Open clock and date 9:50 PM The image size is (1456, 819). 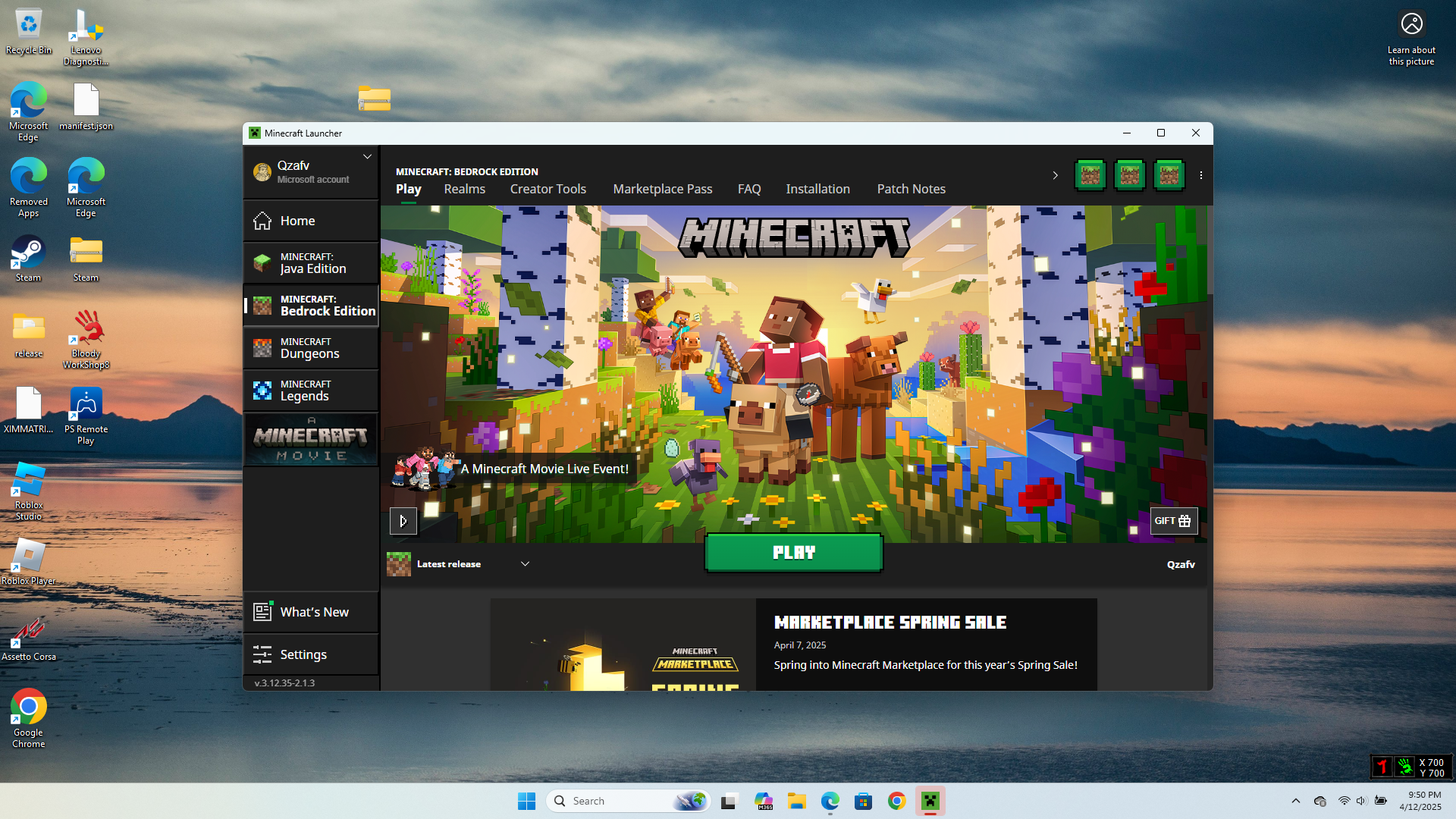1420,801
